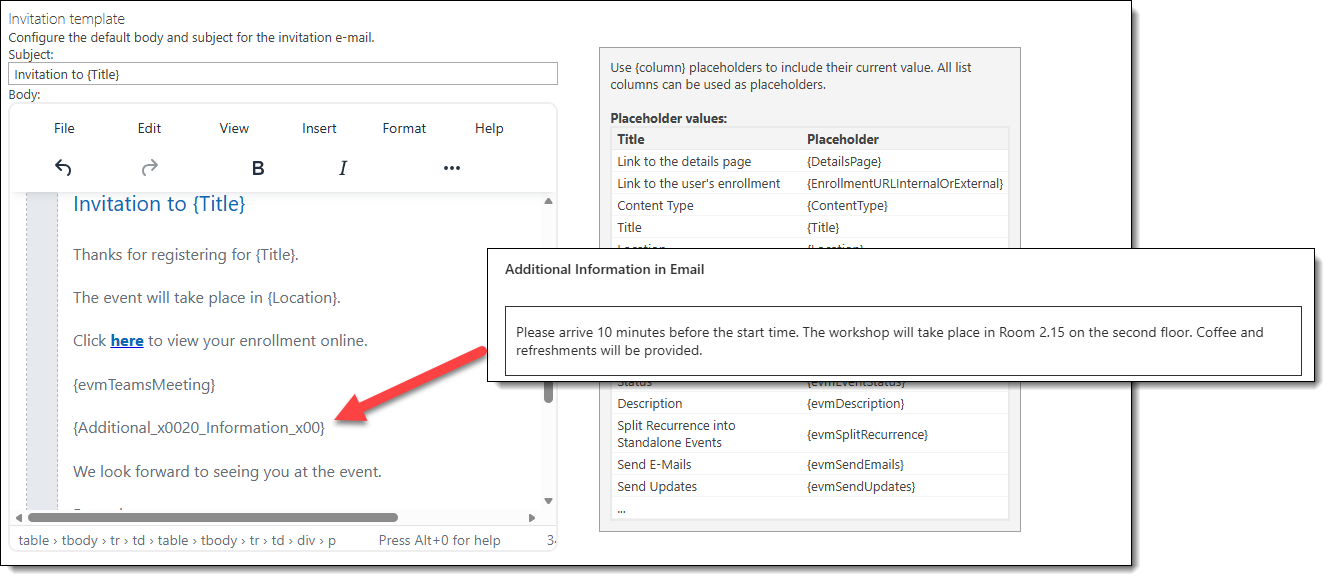The height and width of the screenshot is (581, 1330).
Task: Reveal more toolbar options via ellipsis
Action: (451, 168)
